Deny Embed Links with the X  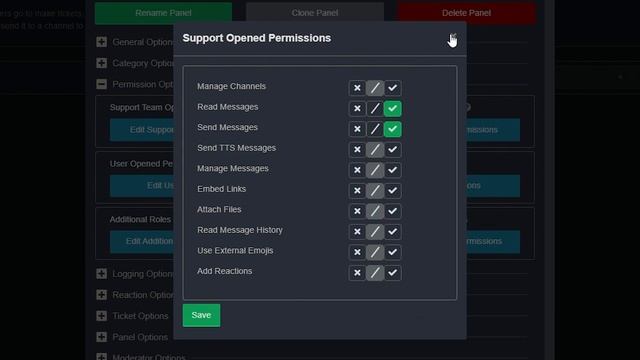[x=357, y=191]
